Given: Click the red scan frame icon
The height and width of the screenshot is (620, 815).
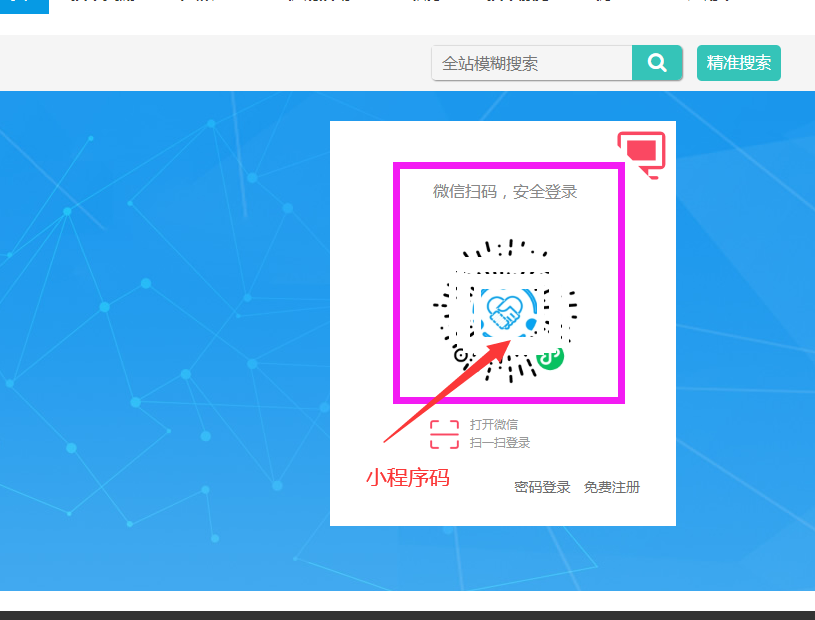Looking at the screenshot, I should (x=444, y=434).
